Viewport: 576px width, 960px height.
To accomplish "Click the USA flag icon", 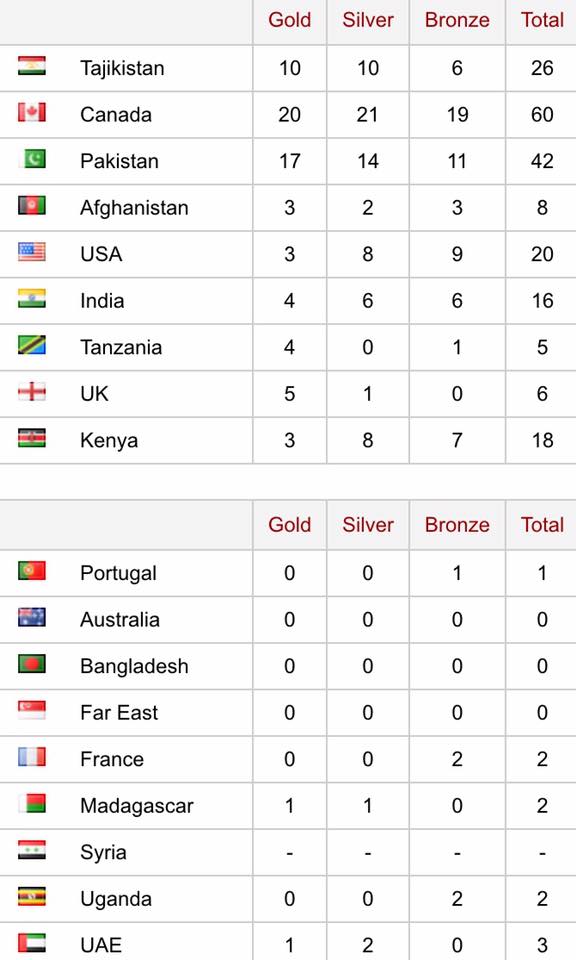I will (32, 252).
